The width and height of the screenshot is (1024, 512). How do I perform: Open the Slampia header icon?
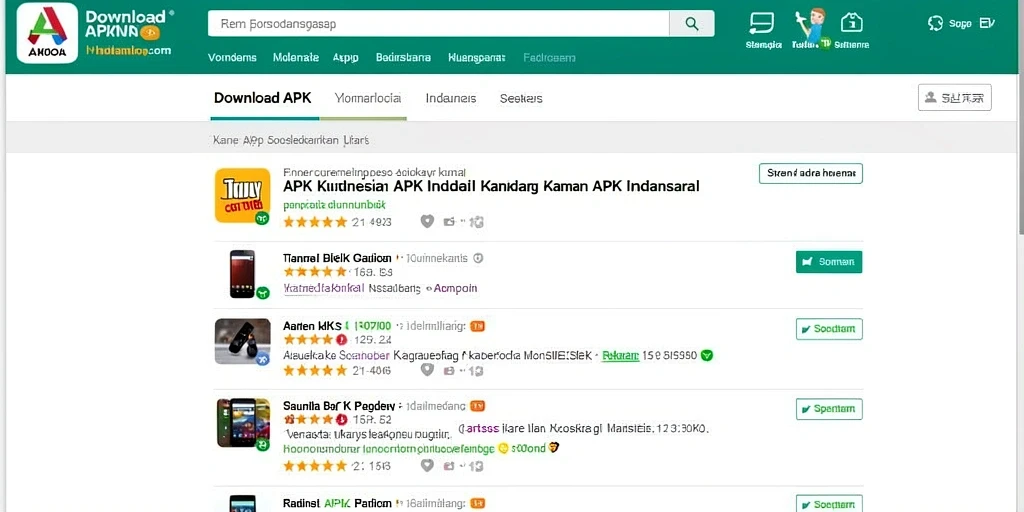pos(763,30)
